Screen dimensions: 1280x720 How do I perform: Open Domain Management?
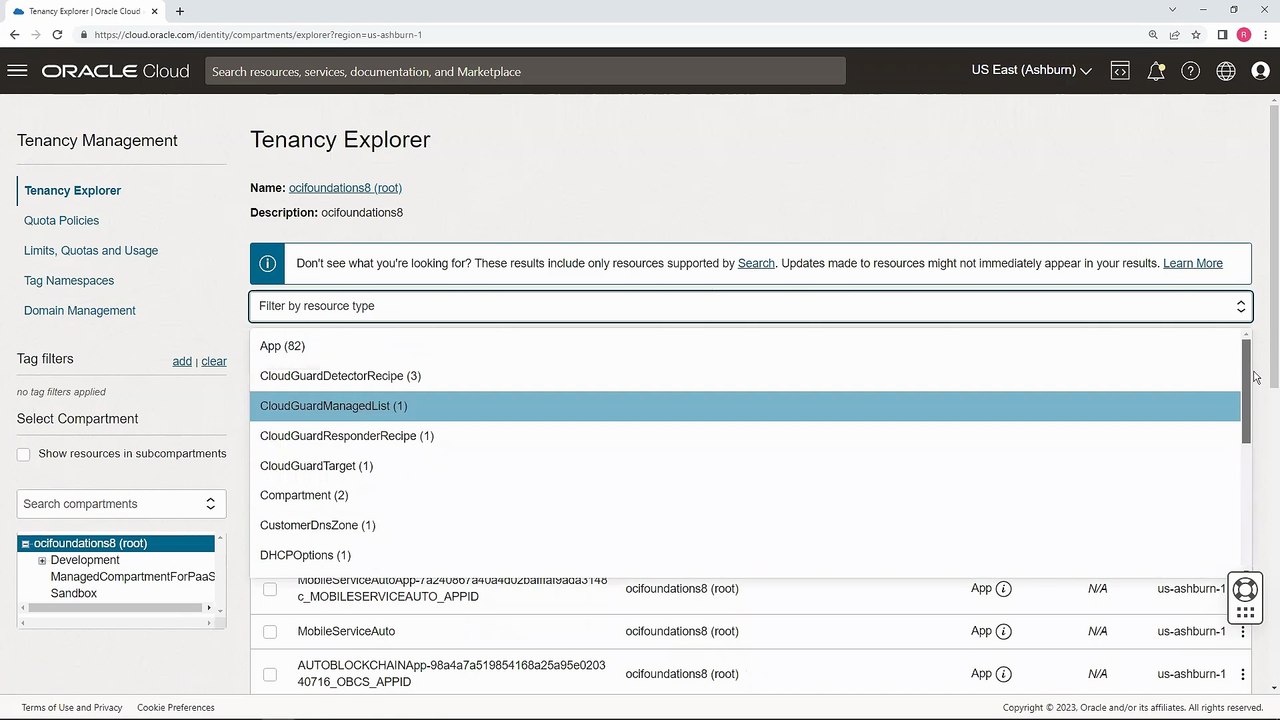80,310
